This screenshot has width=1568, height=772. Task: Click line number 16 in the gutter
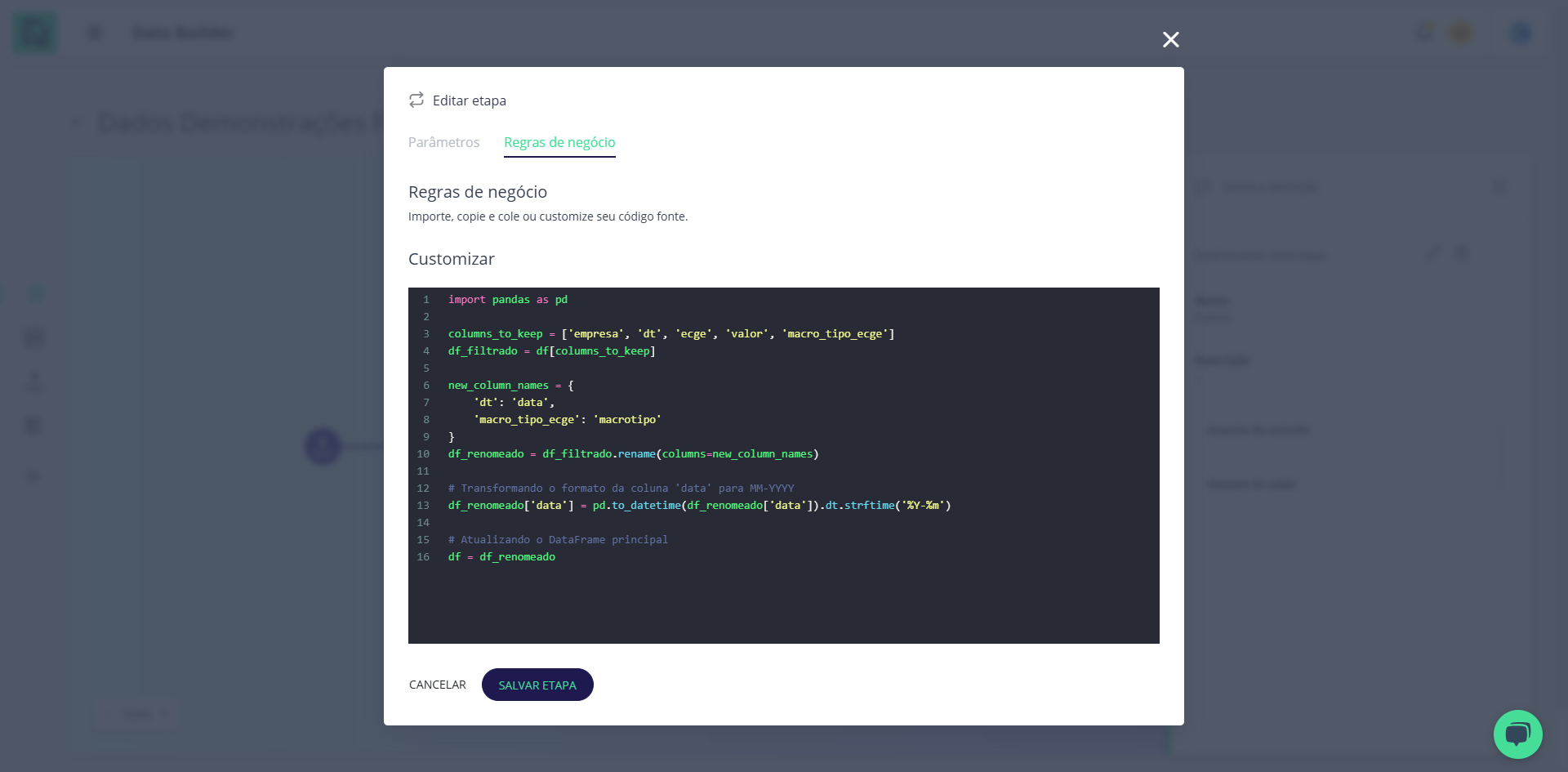tap(423, 557)
